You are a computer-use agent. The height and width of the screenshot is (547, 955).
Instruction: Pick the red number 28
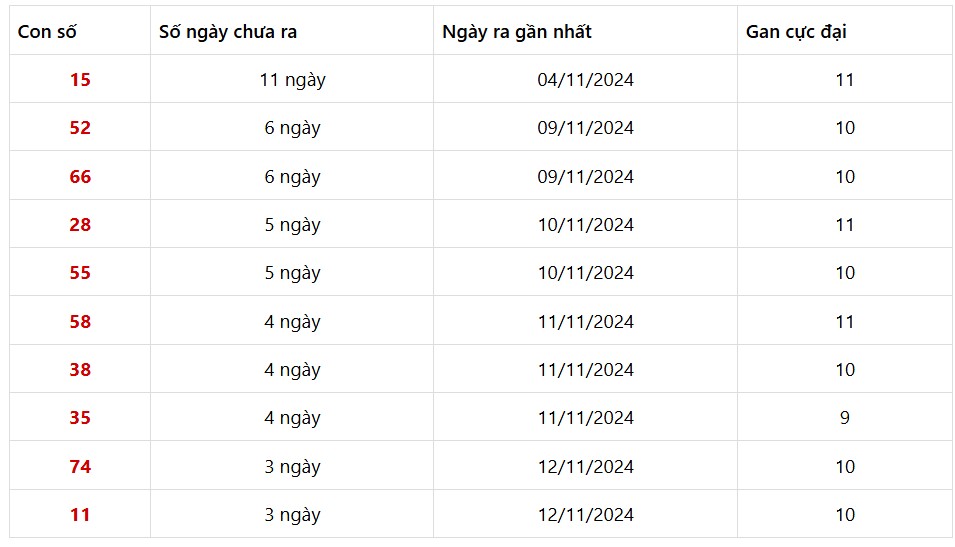tap(80, 225)
